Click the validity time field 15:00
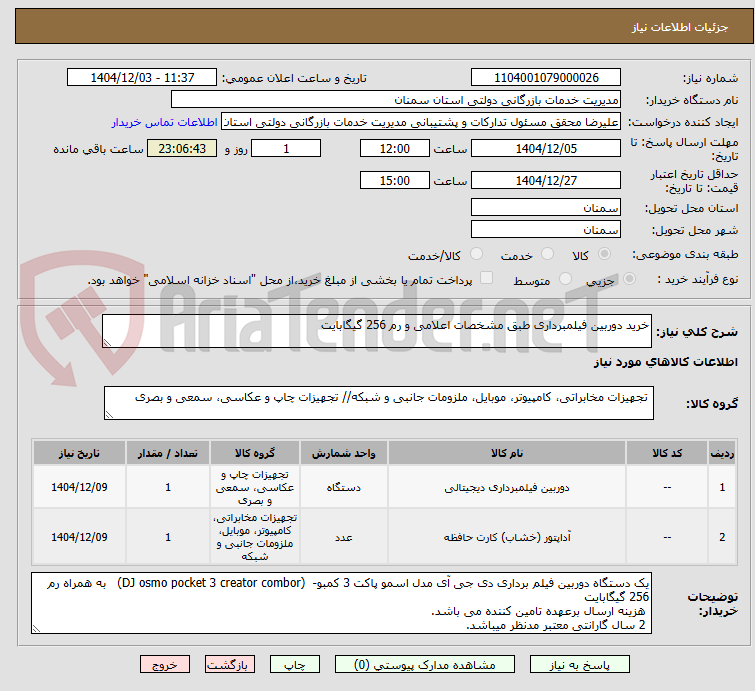 [395, 181]
